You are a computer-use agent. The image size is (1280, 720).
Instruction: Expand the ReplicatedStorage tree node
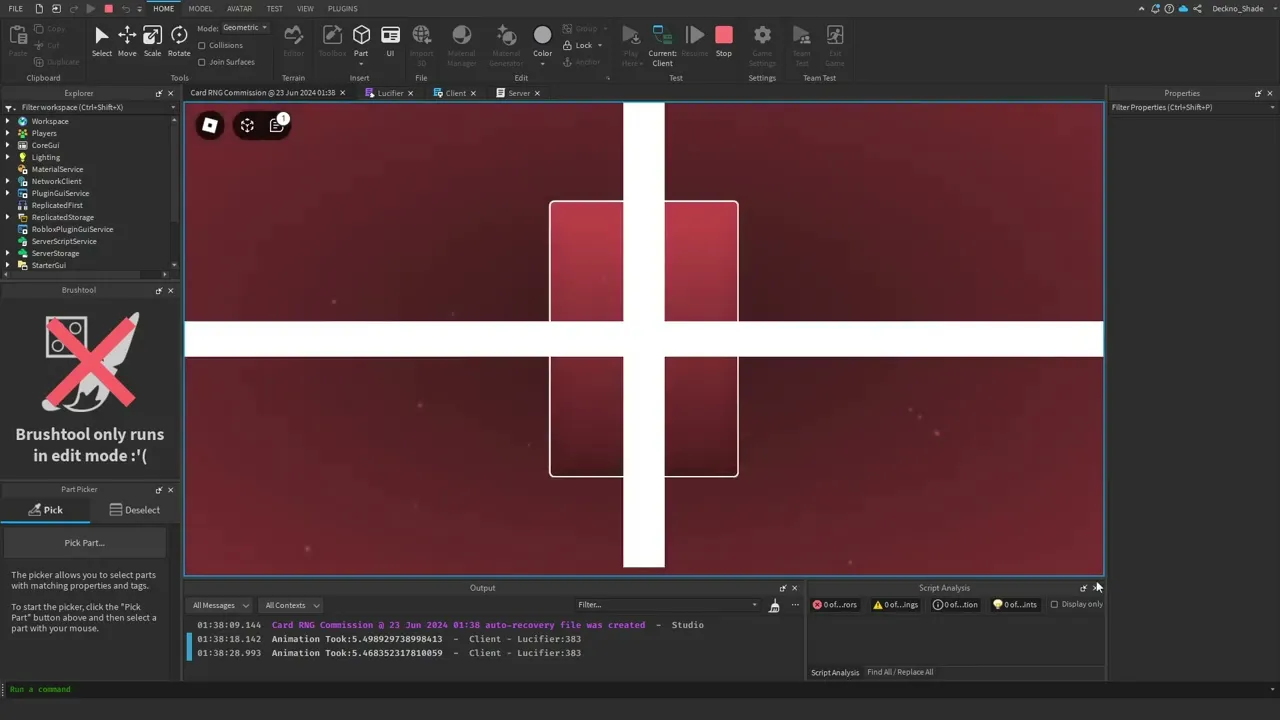point(8,217)
